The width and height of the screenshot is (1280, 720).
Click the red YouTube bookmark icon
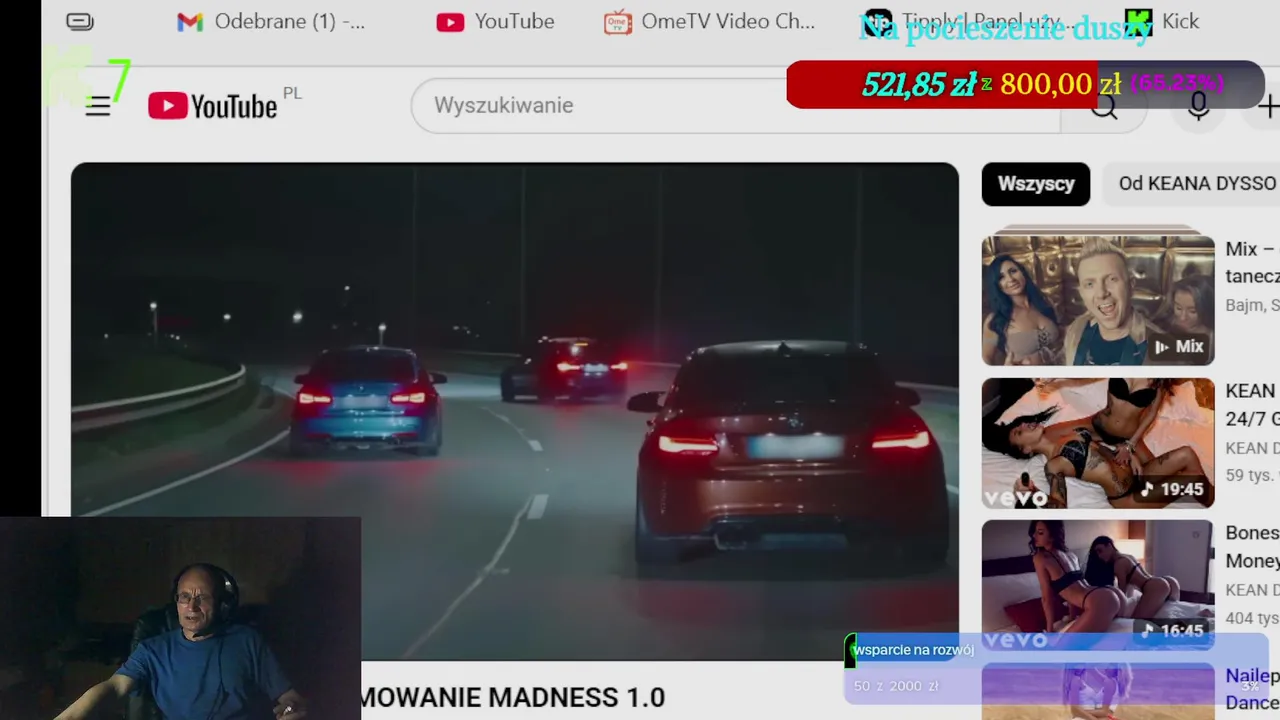click(450, 22)
